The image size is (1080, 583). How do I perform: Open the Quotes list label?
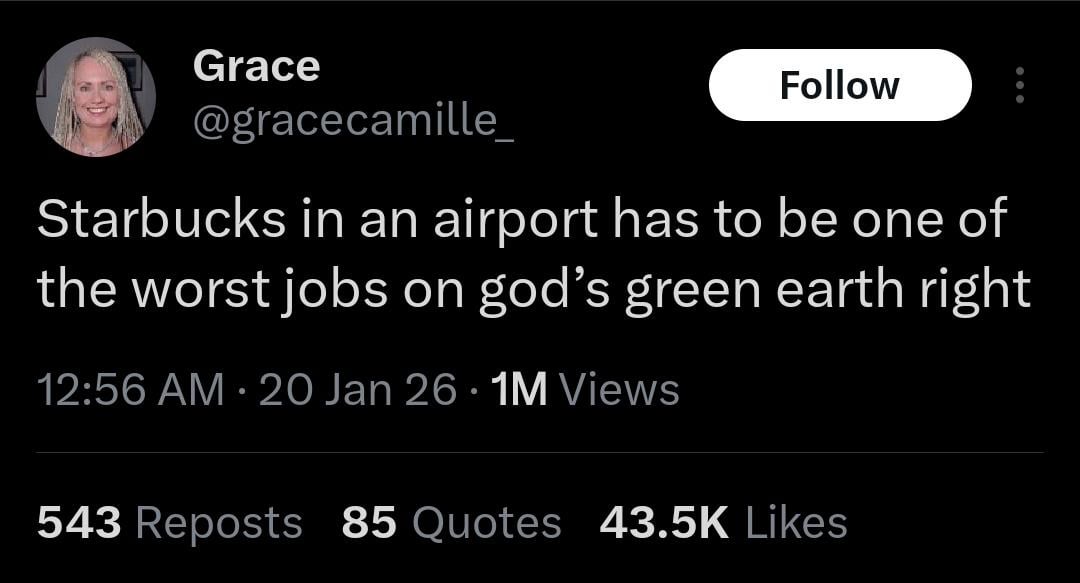487,522
